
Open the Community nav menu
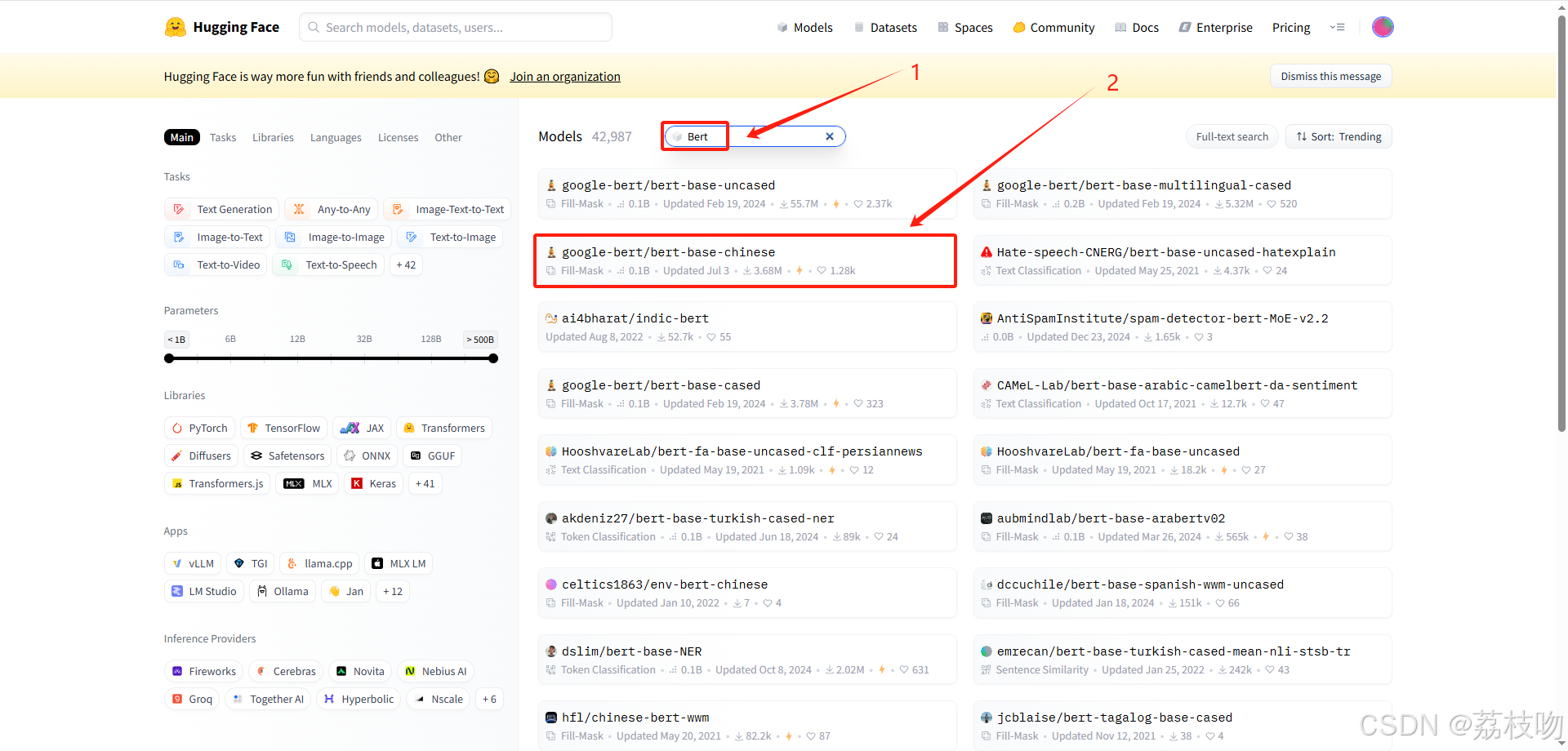click(x=1053, y=27)
